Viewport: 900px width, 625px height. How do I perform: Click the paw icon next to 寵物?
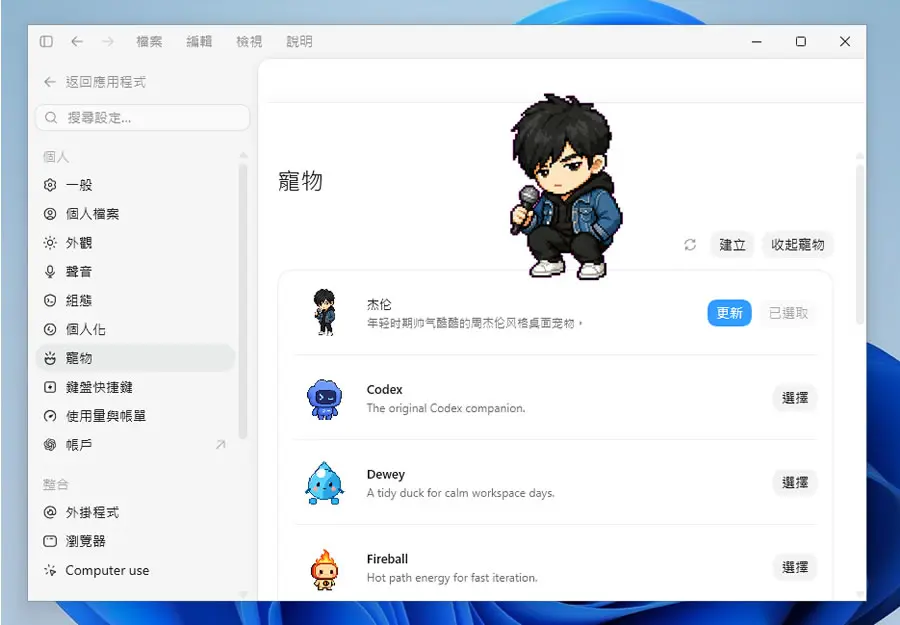point(50,358)
